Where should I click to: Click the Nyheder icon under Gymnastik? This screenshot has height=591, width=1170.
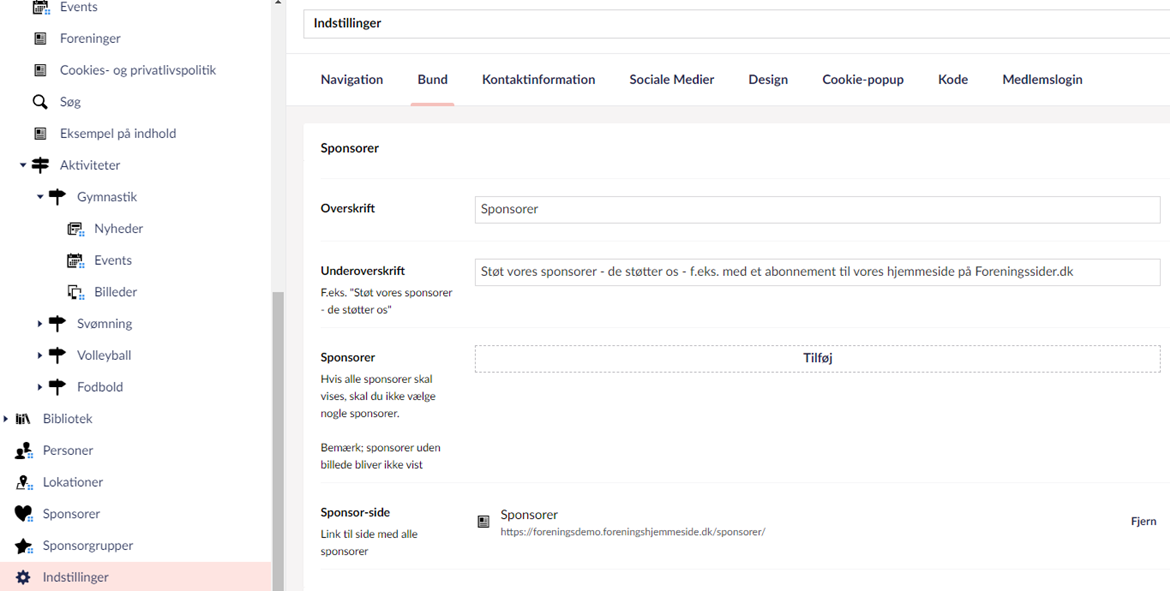[75, 229]
